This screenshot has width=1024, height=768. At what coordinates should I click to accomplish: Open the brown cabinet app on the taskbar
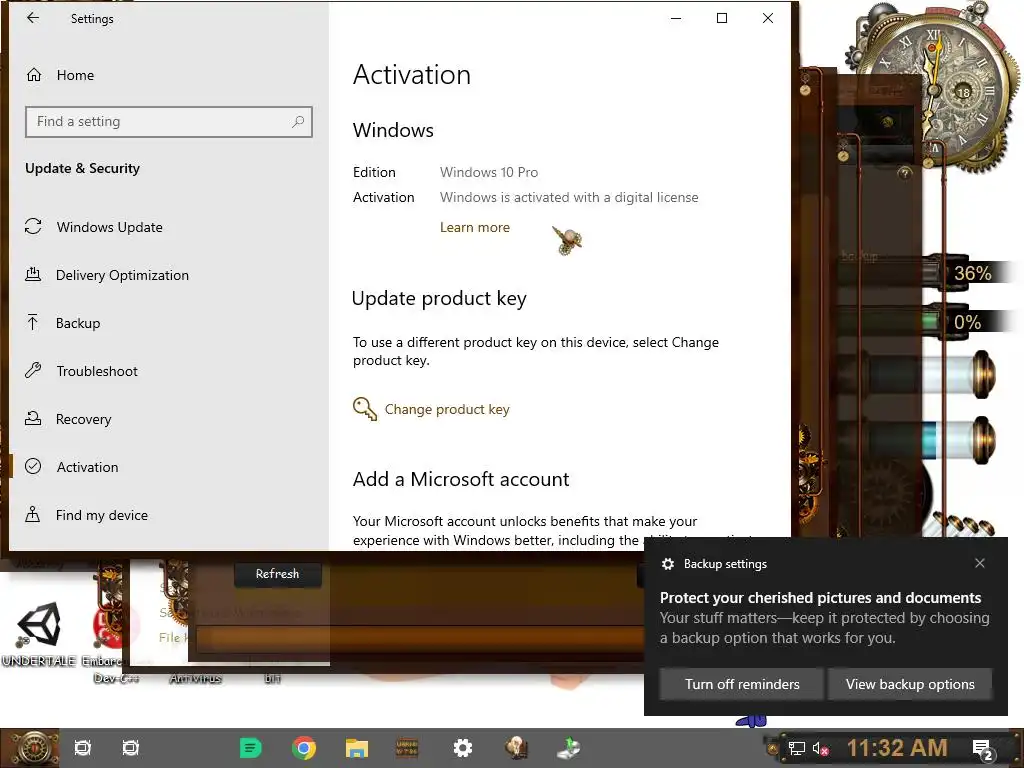coord(407,747)
